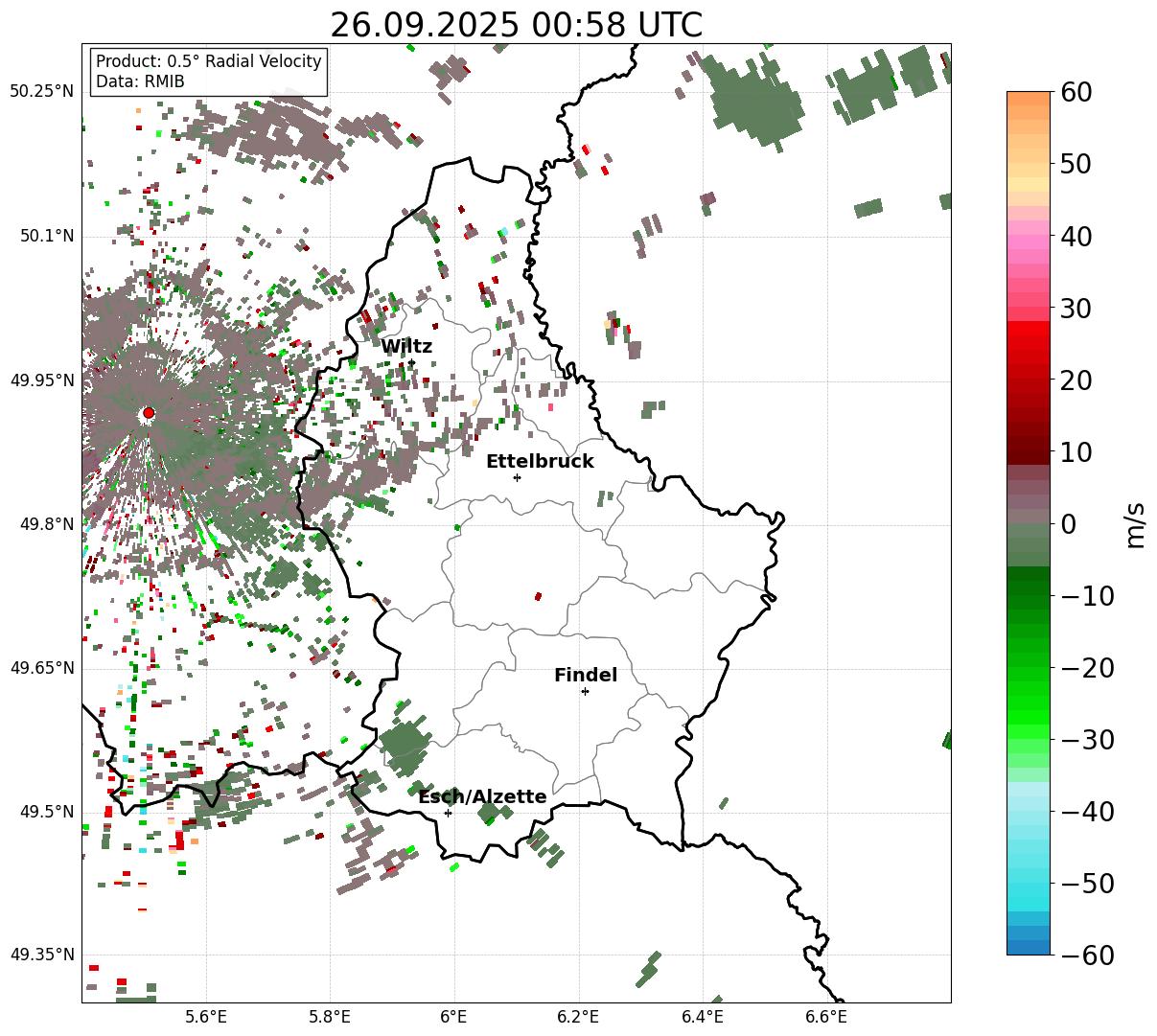Click the 5.8°E longitude label

330,1017
